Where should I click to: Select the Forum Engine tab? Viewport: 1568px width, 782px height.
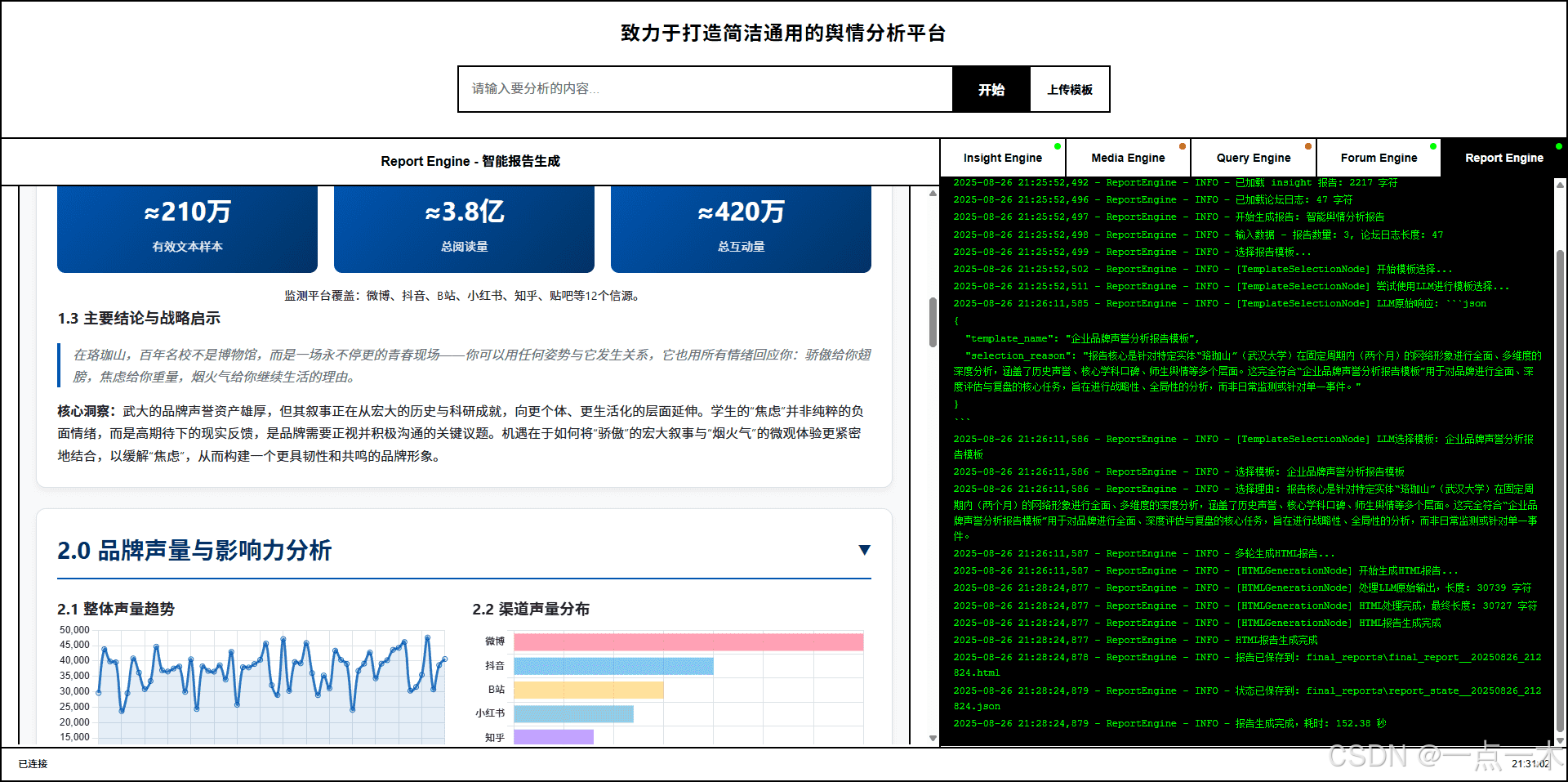click(1378, 158)
